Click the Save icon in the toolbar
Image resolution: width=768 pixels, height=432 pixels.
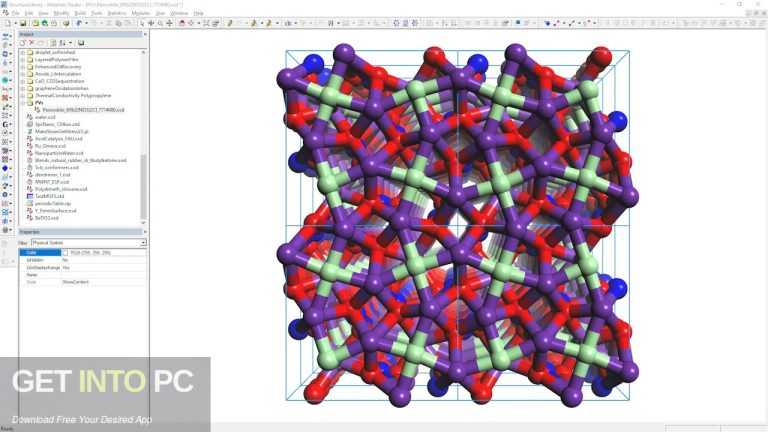[x=23, y=23]
